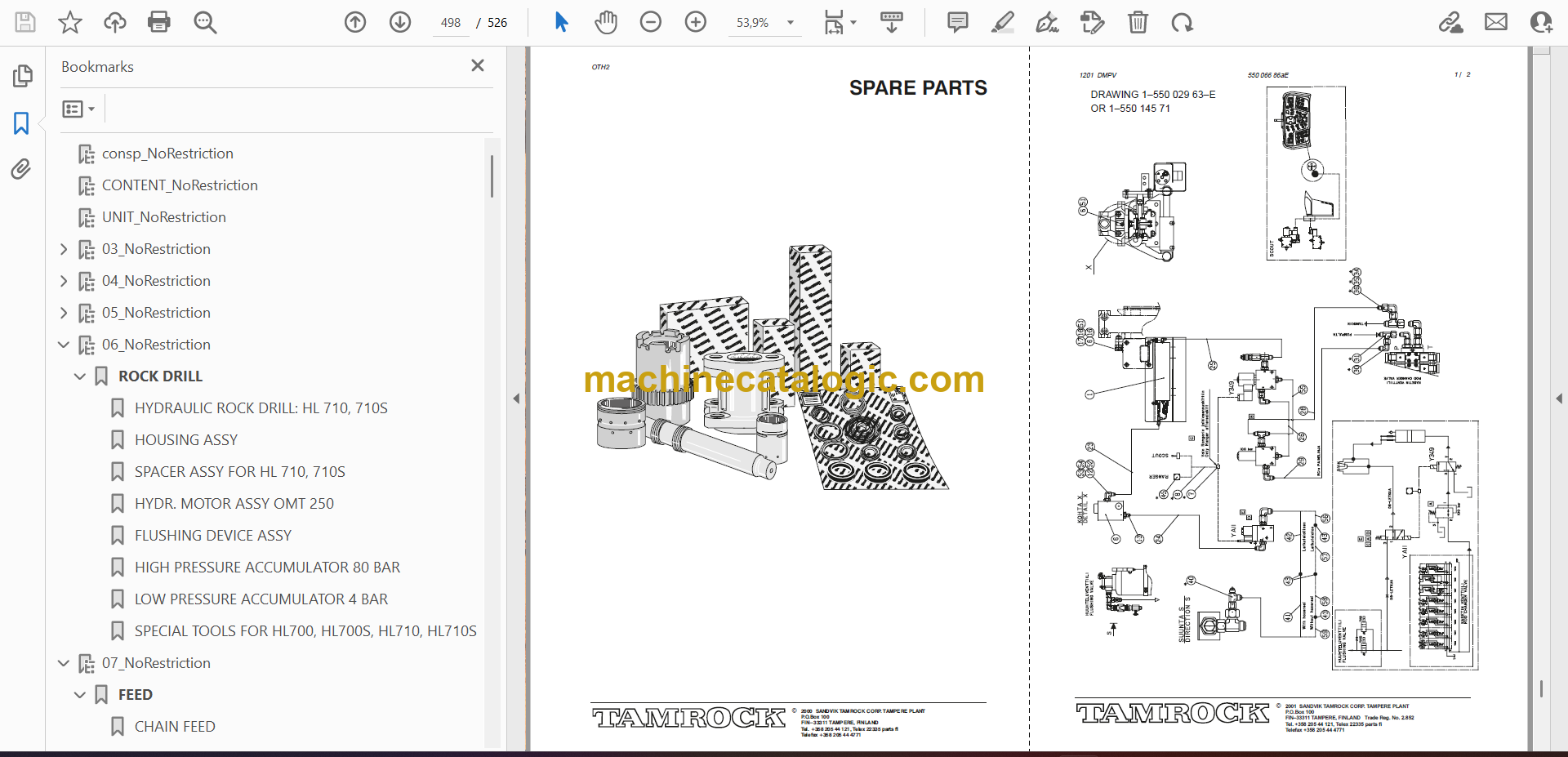
Task: Expand the right tools pane arrow
Action: pyautogui.click(x=1559, y=399)
